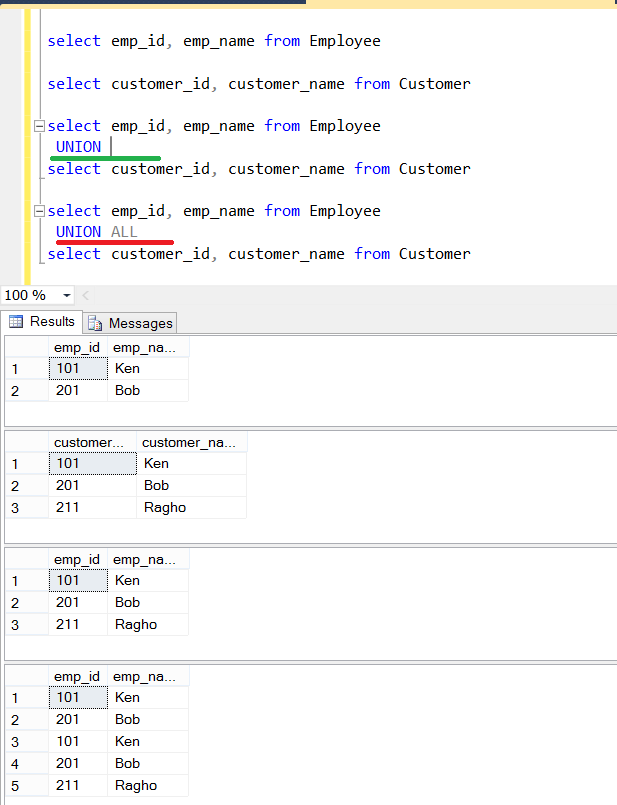Select the Bob cell in the bottom grid

[x=127, y=719]
